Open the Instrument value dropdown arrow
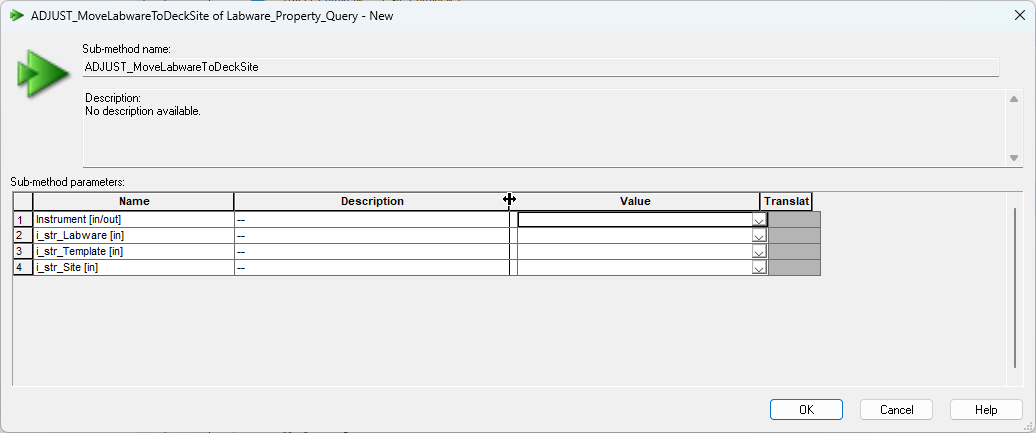Viewport: 1036px width, 433px height. (759, 220)
